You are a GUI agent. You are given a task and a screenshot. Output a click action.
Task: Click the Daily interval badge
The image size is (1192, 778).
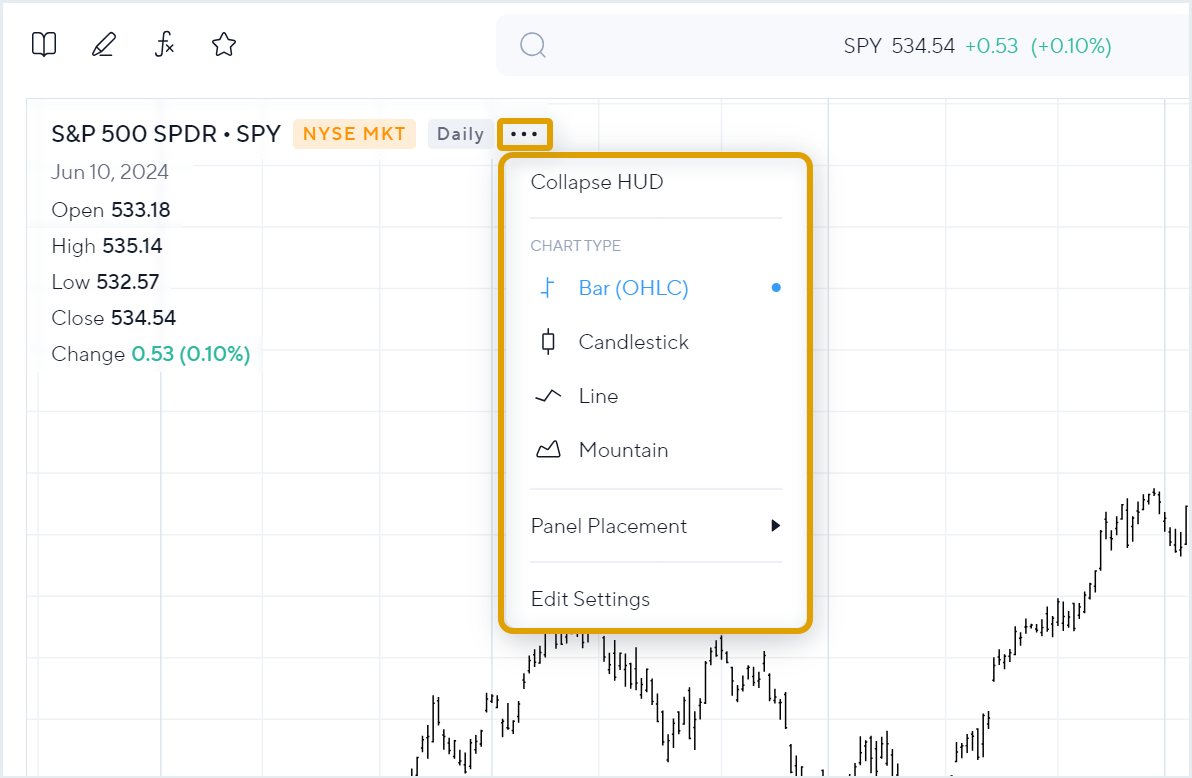coord(460,135)
